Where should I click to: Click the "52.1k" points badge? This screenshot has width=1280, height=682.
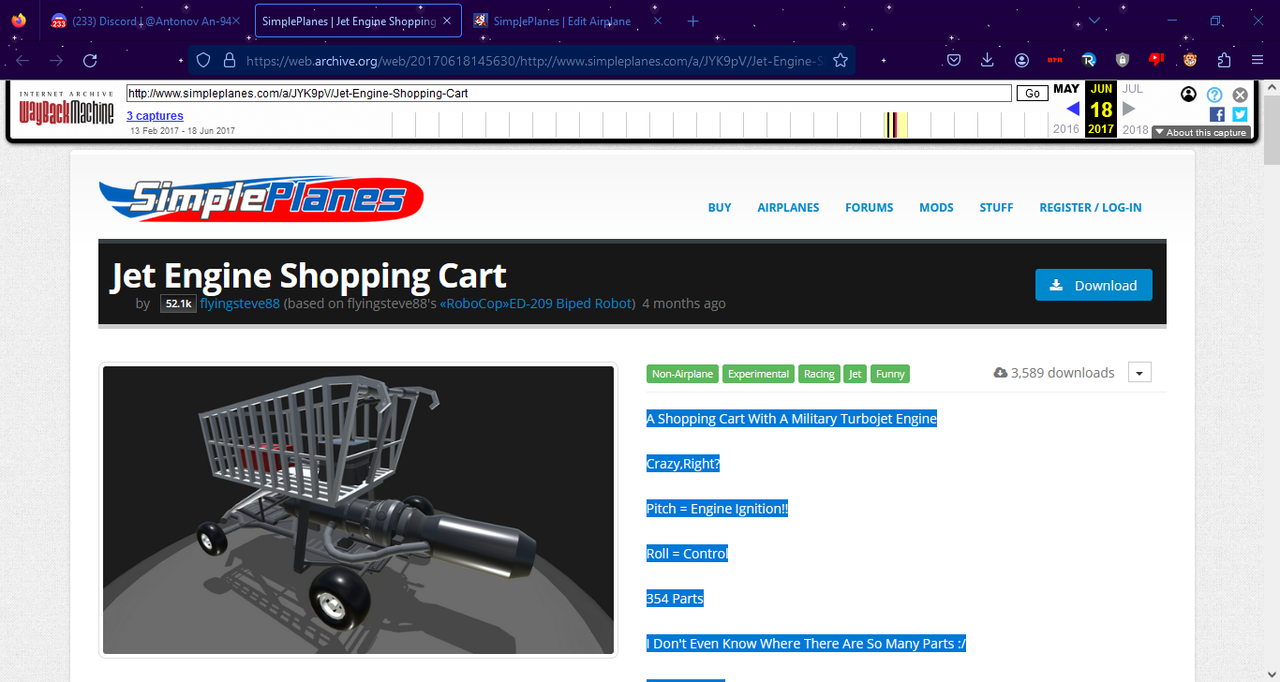point(178,304)
